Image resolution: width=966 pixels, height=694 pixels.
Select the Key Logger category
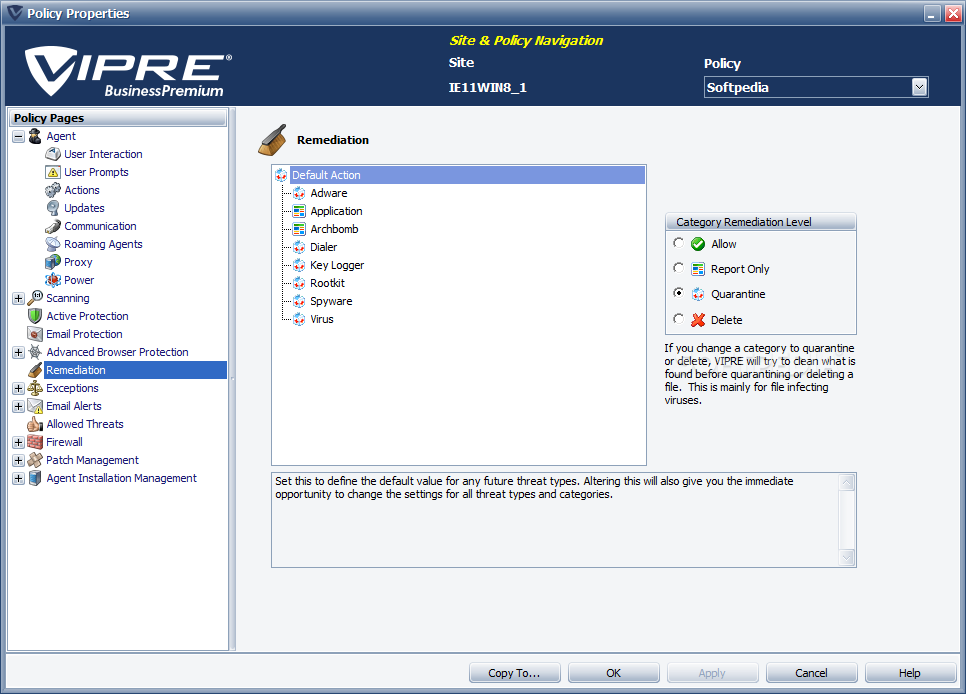[337, 265]
